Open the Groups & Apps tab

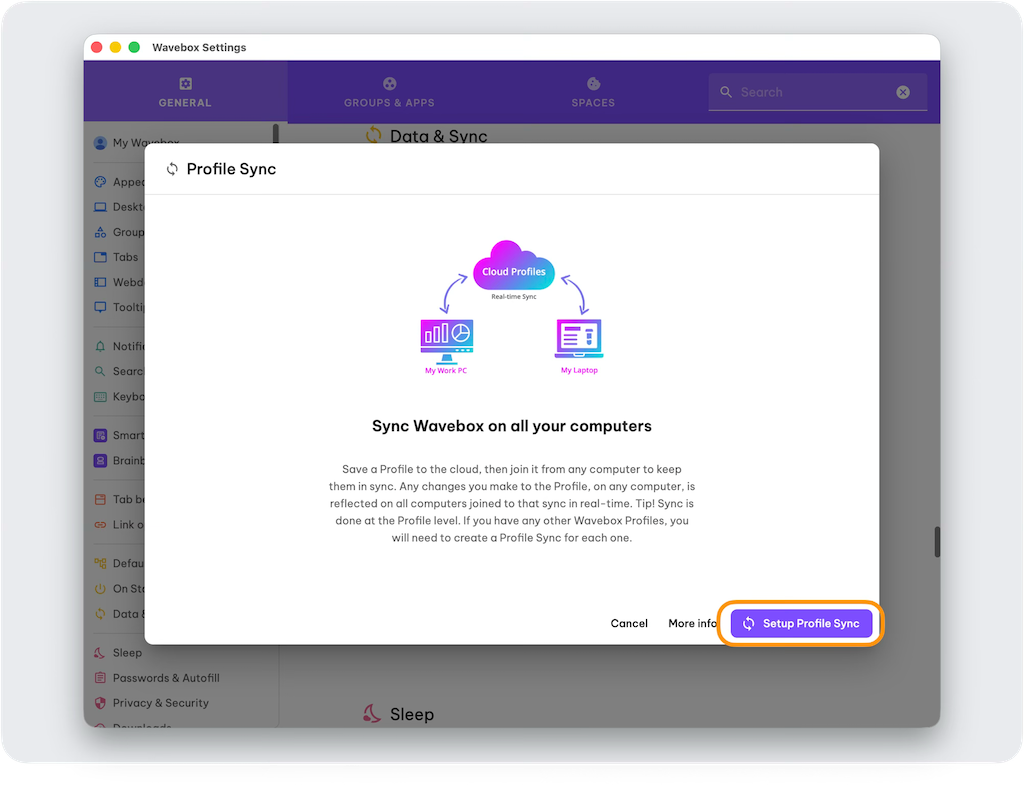pos(389,92)
